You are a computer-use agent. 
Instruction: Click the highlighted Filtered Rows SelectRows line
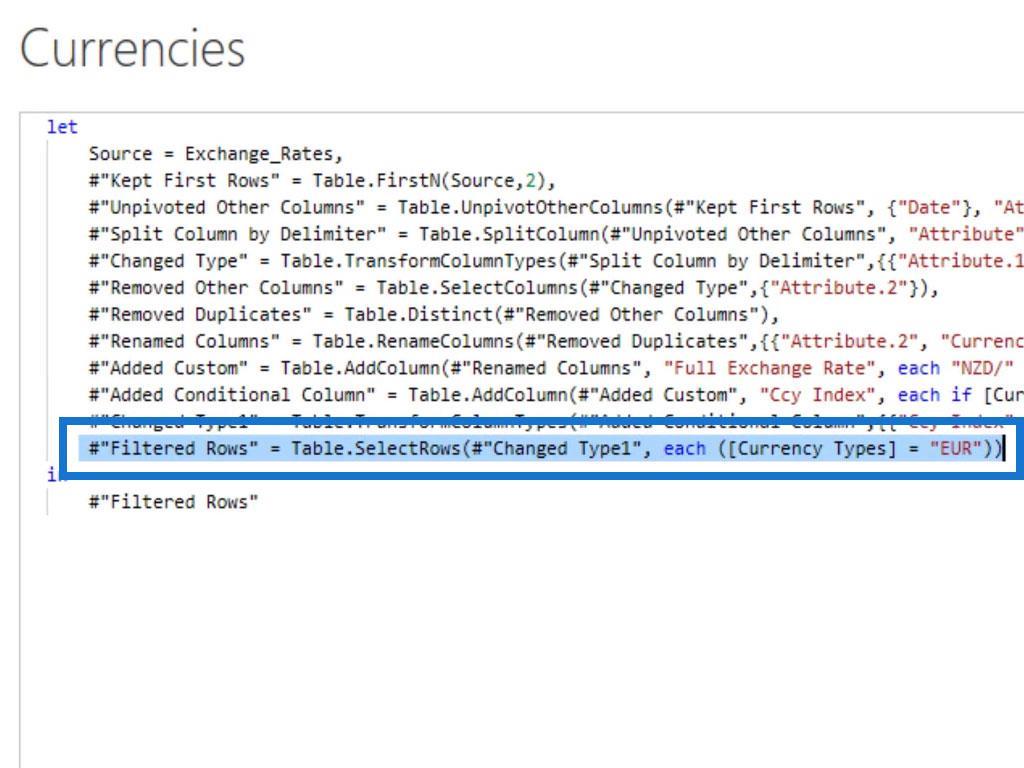[545, 449]
